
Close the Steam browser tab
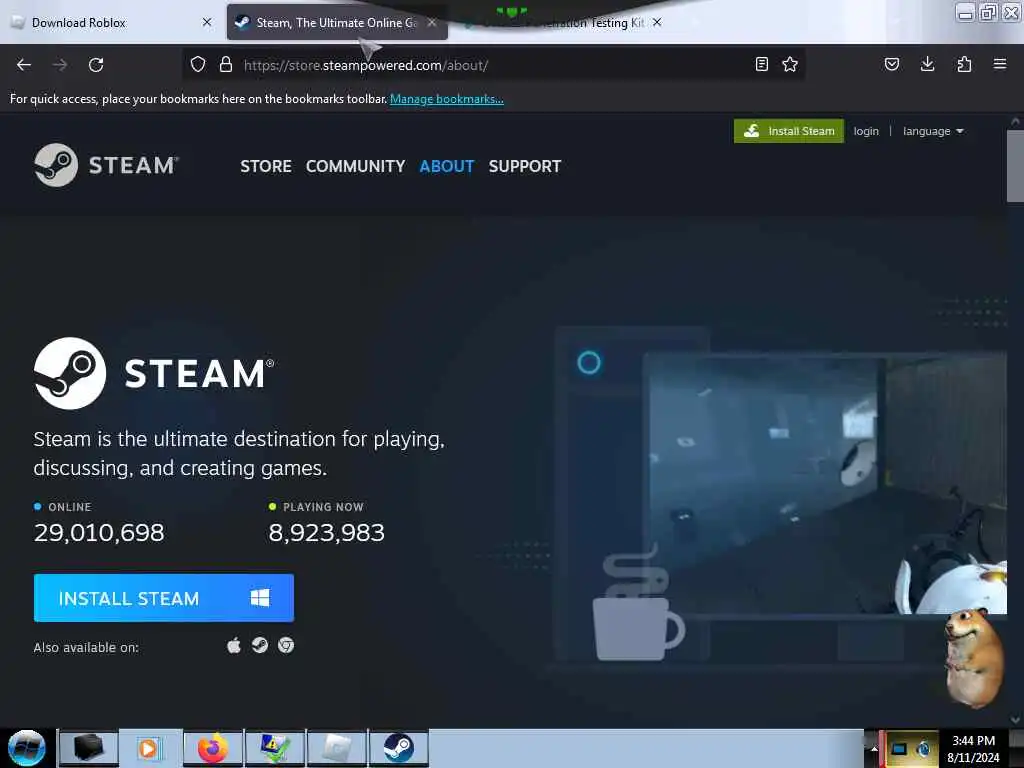coord(432,22)
